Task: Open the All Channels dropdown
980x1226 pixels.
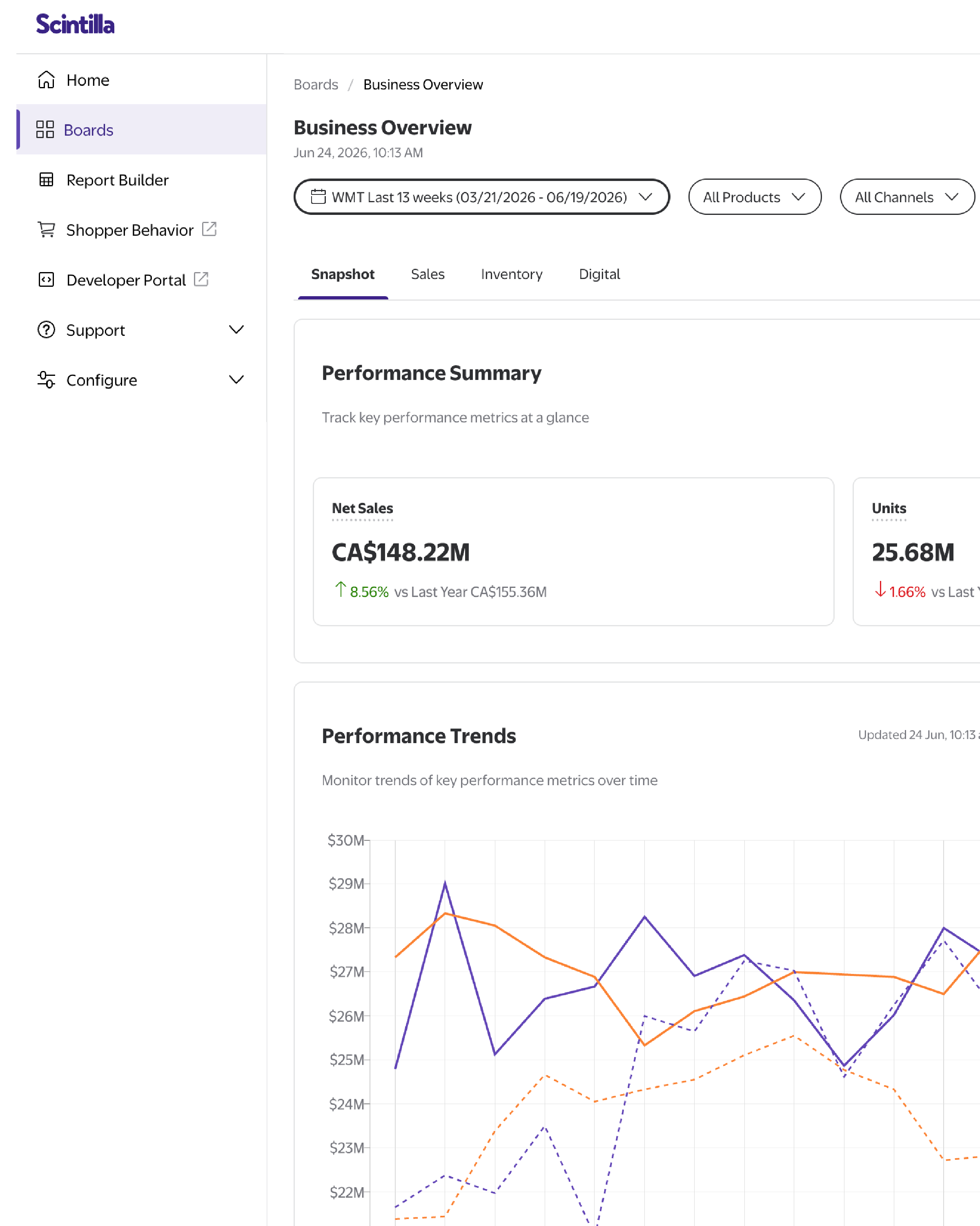Action: pyautogui.click(x=907, y=197)
